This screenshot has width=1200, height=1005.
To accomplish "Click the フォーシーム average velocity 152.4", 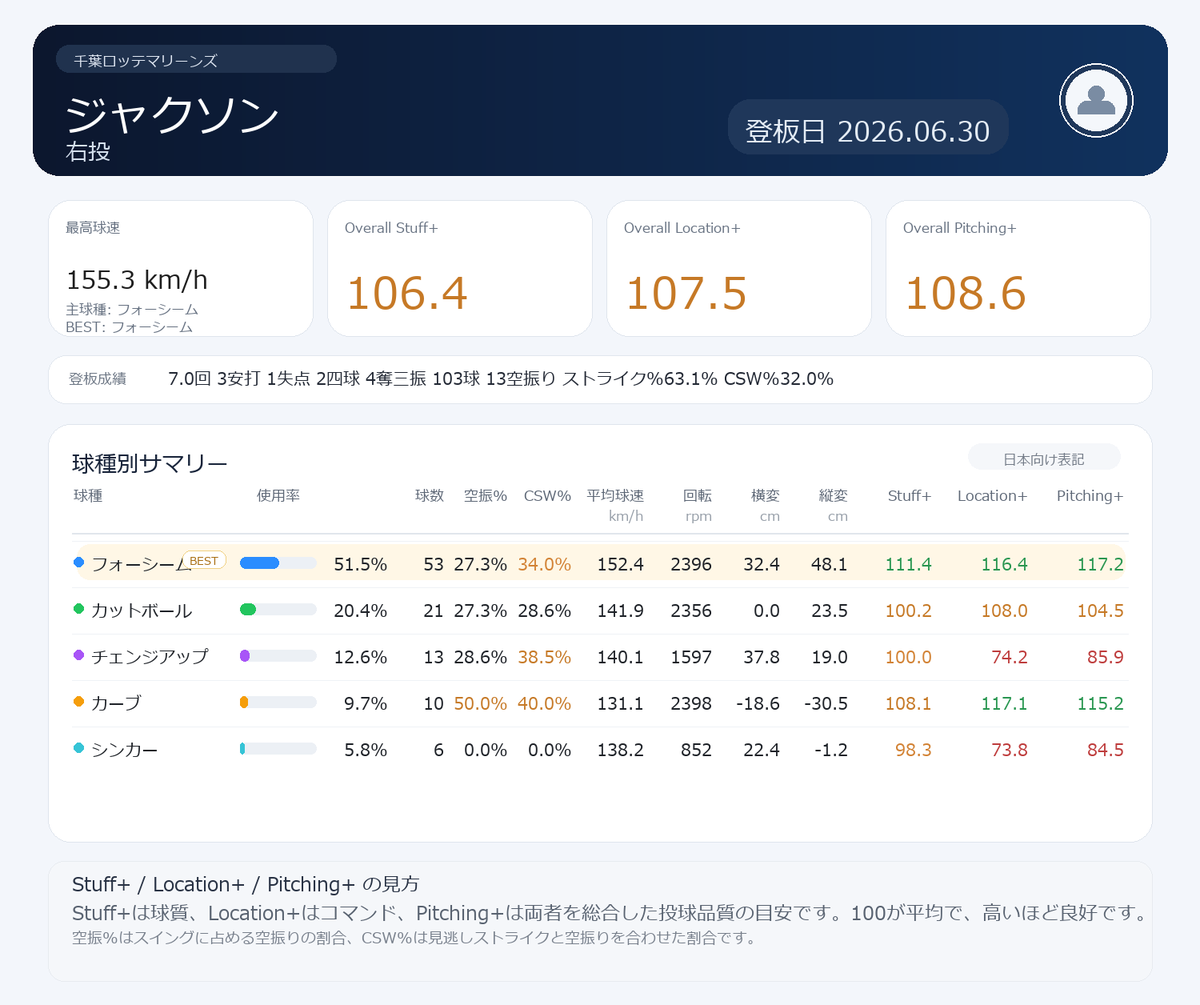I will pyautogui.click(x=620, y=564).
